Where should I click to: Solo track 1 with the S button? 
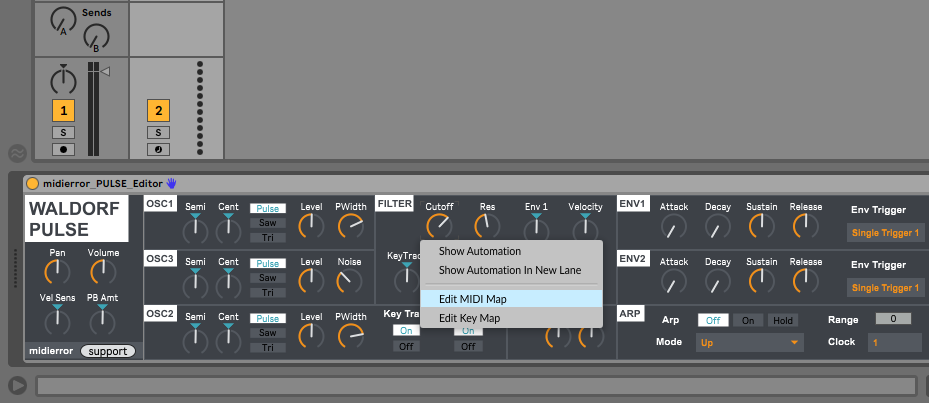(x=63, y=132)
